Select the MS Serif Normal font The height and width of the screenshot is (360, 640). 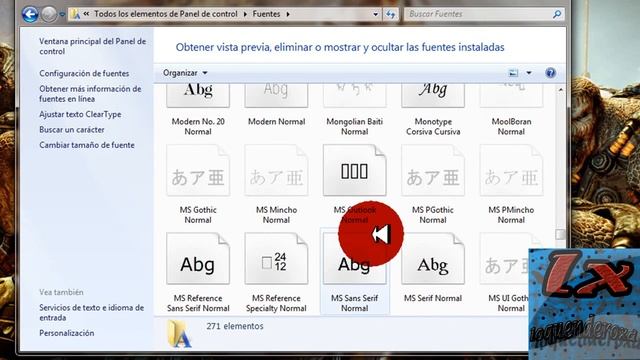pos(433,269)
